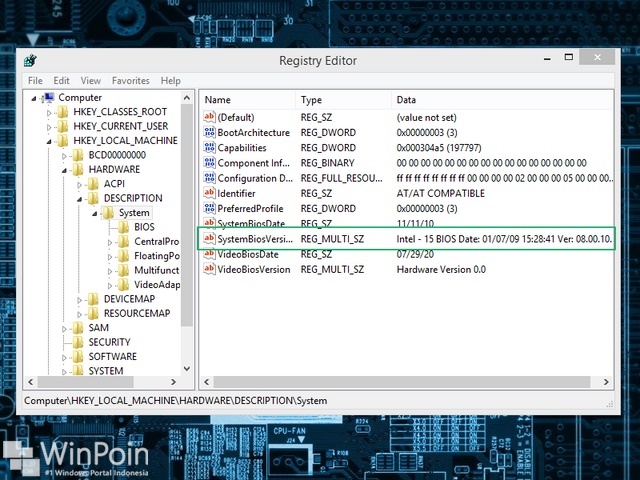Sort values by the Type column header
This screenshot has width=640, height=480.
coord(343,100)
